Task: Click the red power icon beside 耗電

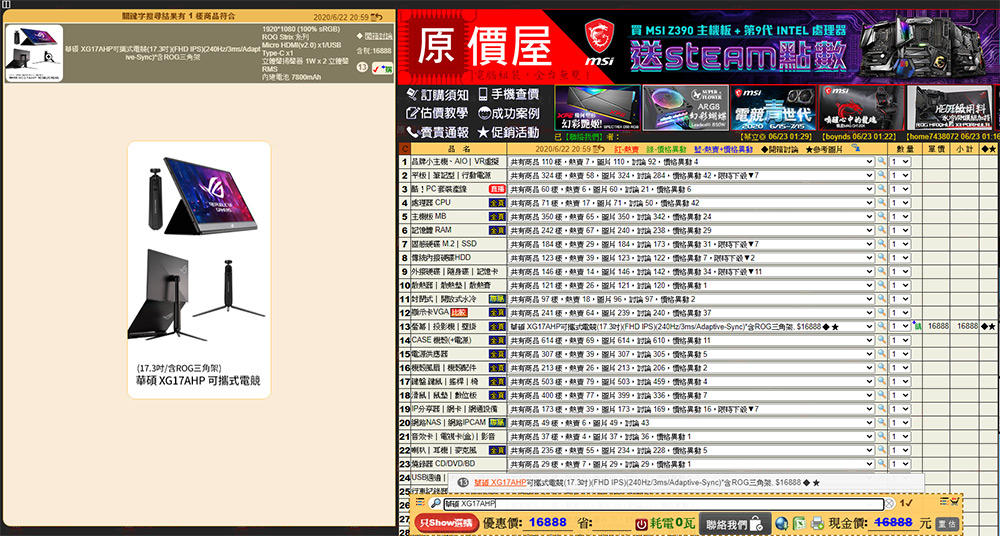Action: click(642, 524)
